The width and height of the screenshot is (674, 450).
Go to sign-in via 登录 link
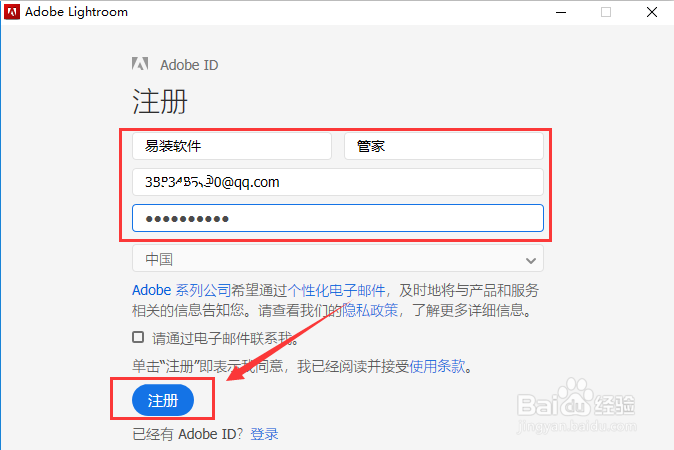[264, 434]
